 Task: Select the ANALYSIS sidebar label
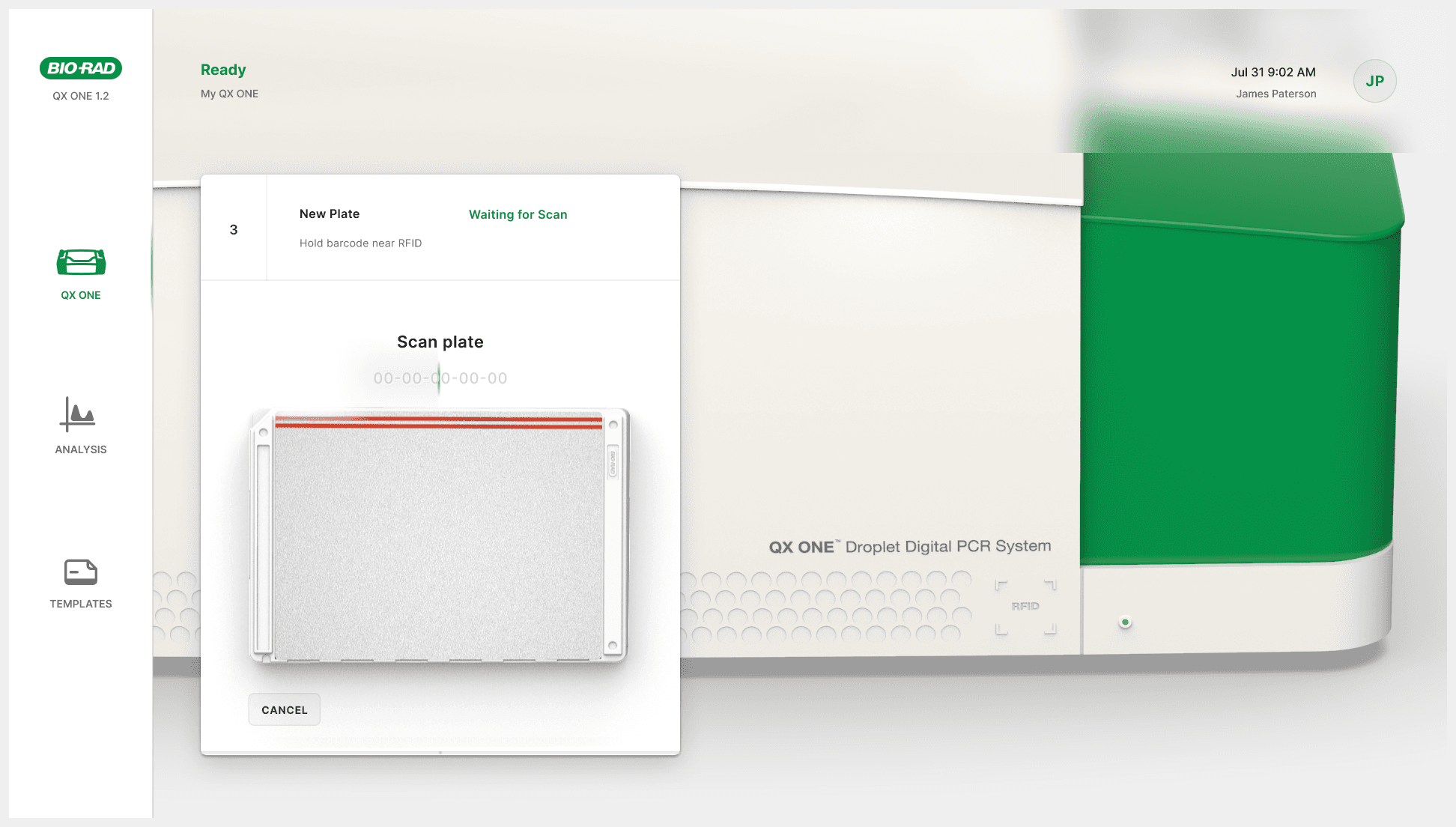pyautogui.click(x=81, y=449)
